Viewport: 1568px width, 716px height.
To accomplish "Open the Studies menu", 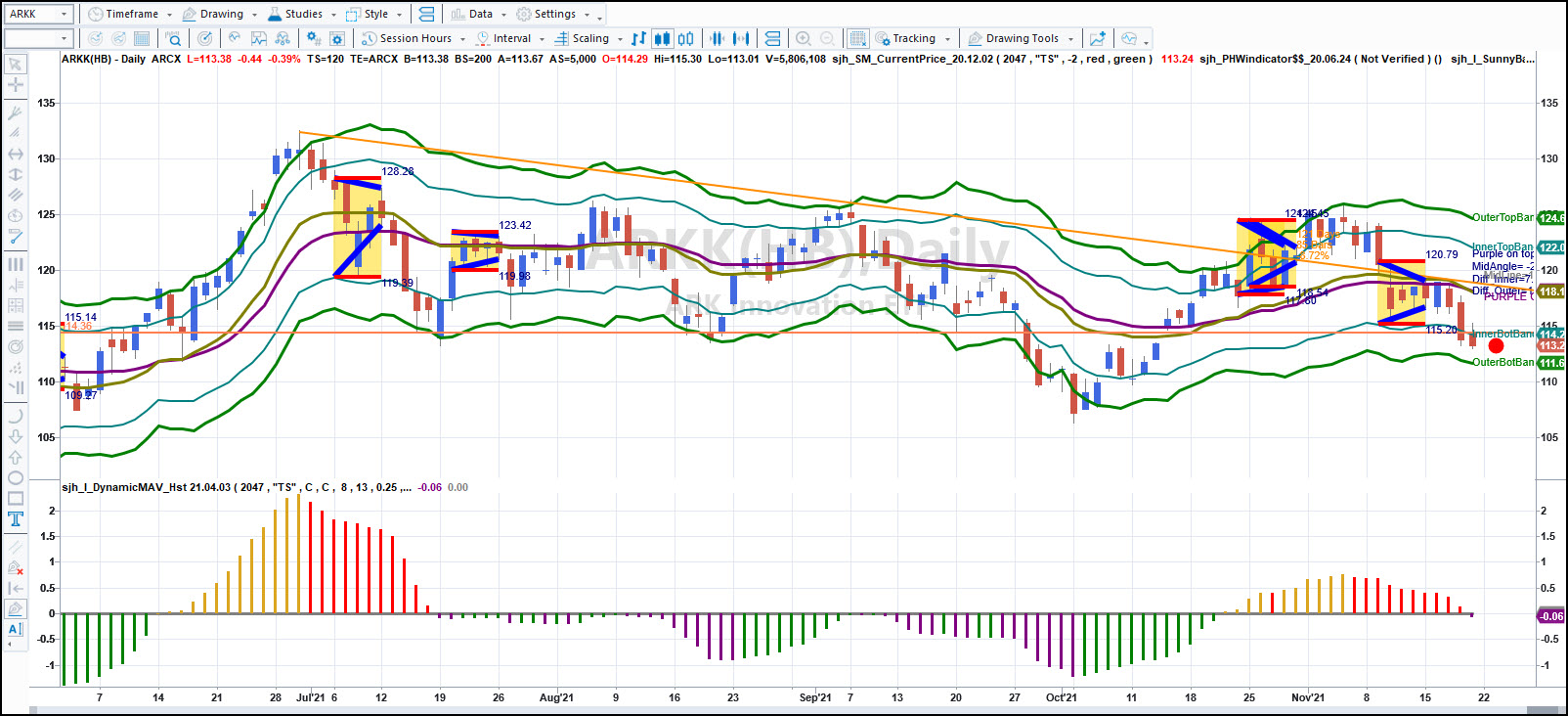I will click(301, 14).
